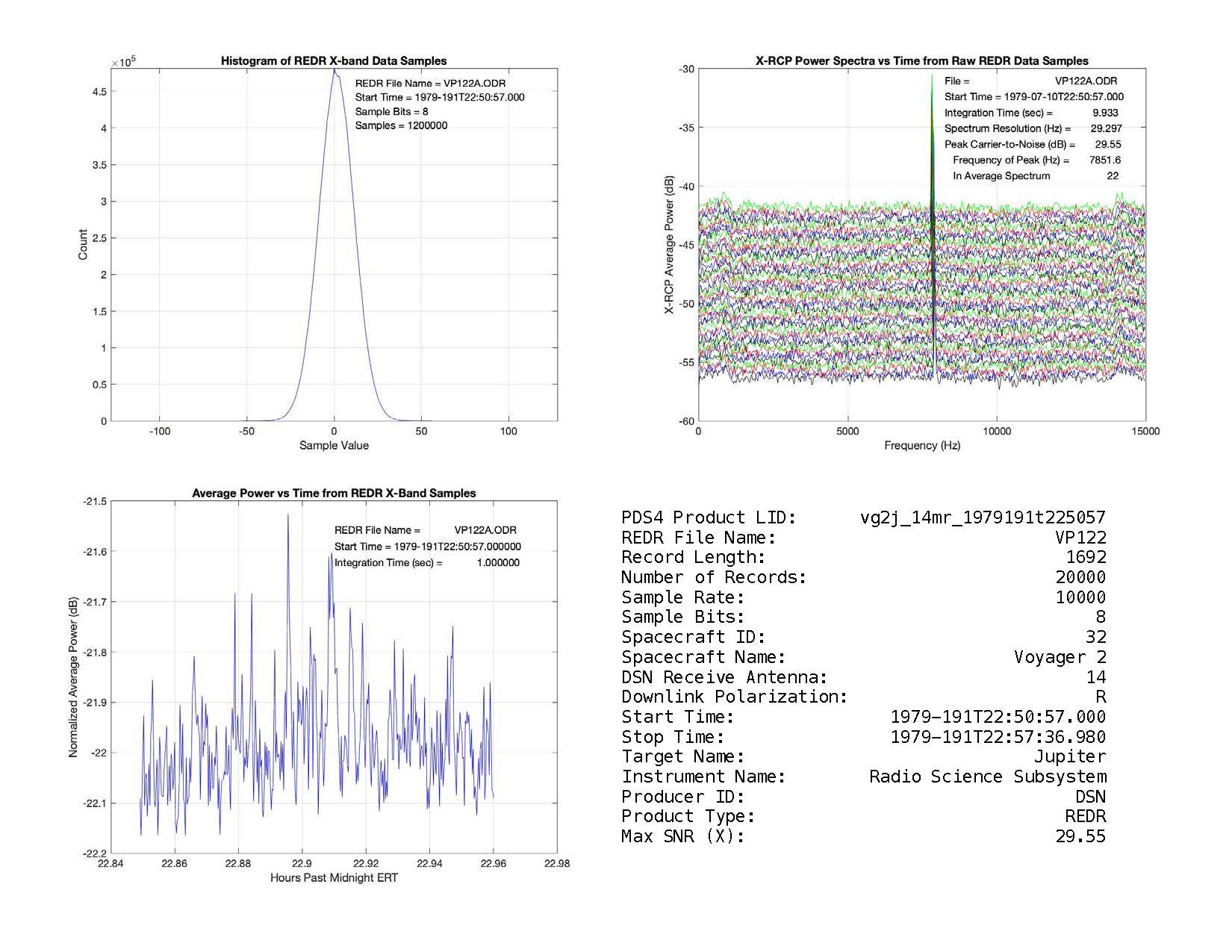
Task: Click the 'Frequency of Peak (Hz)' value 7851.6
Action: click(1104, 161)
